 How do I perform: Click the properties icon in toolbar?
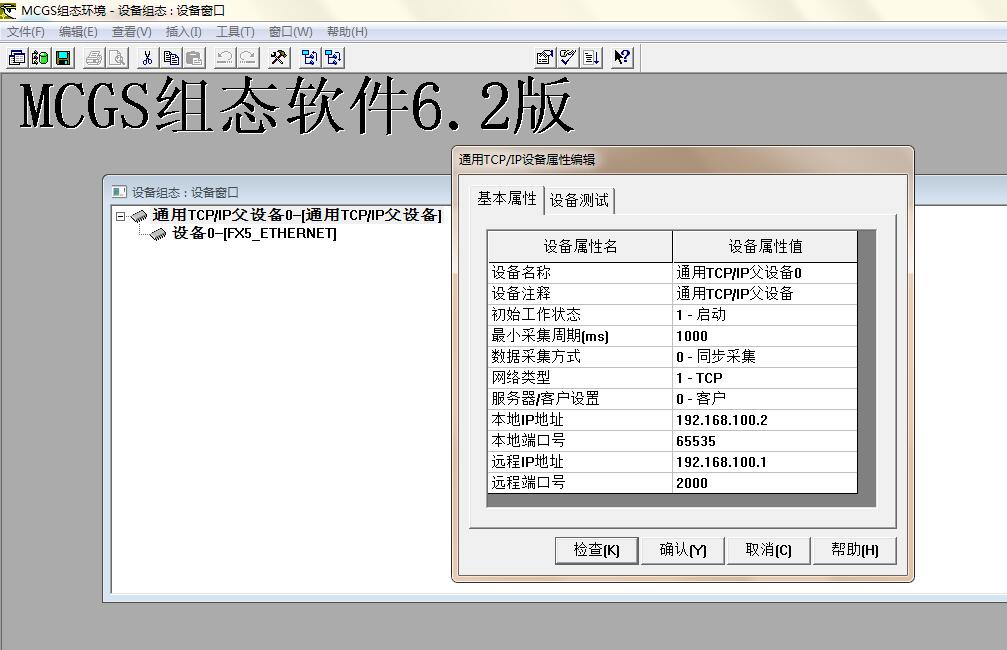pyautogui.click(x=545, y=58)
